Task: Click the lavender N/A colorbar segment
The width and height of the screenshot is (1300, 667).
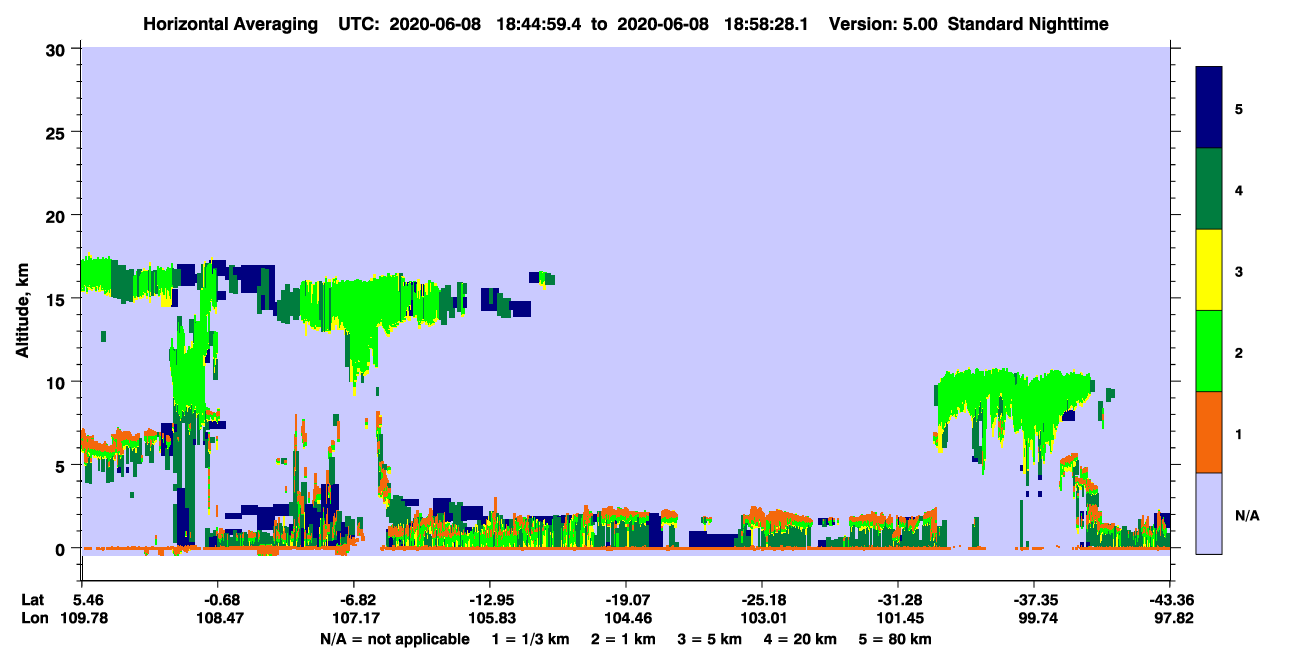Action: click(x=1210, y=513)
